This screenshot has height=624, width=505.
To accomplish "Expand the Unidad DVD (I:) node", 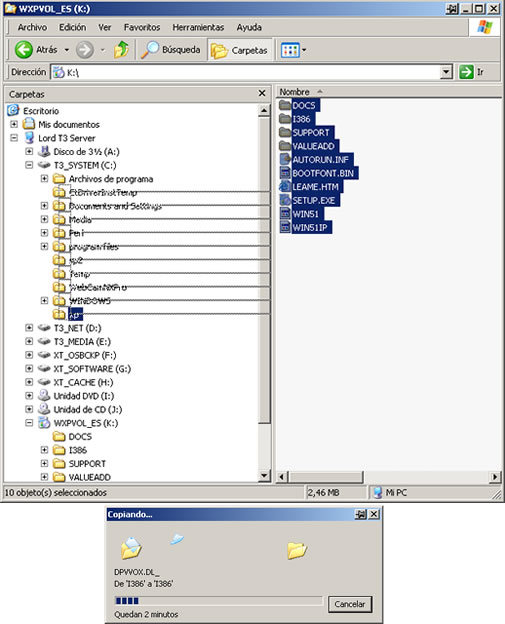I will click(x=29, y=396).
